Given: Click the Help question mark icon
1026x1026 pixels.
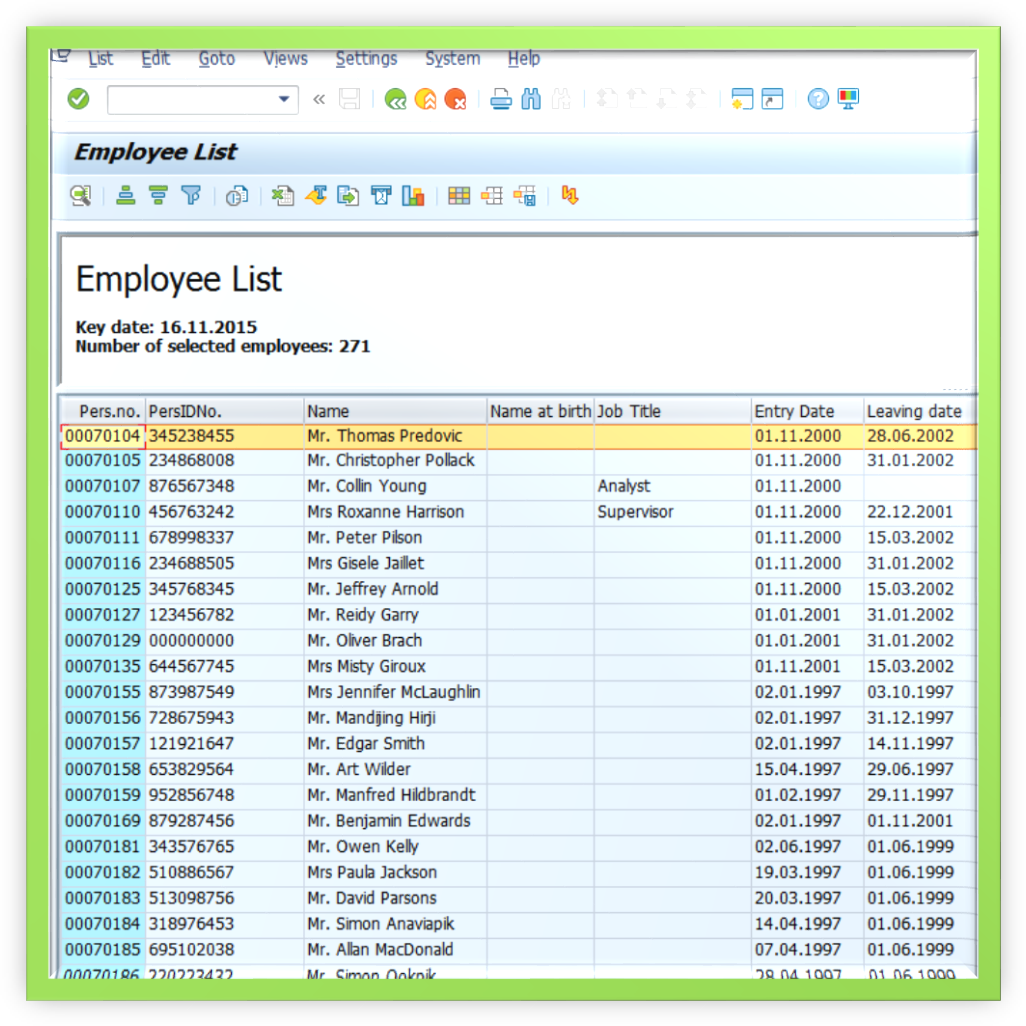Looking at the screenshot, I should click(x=818, y=99).
